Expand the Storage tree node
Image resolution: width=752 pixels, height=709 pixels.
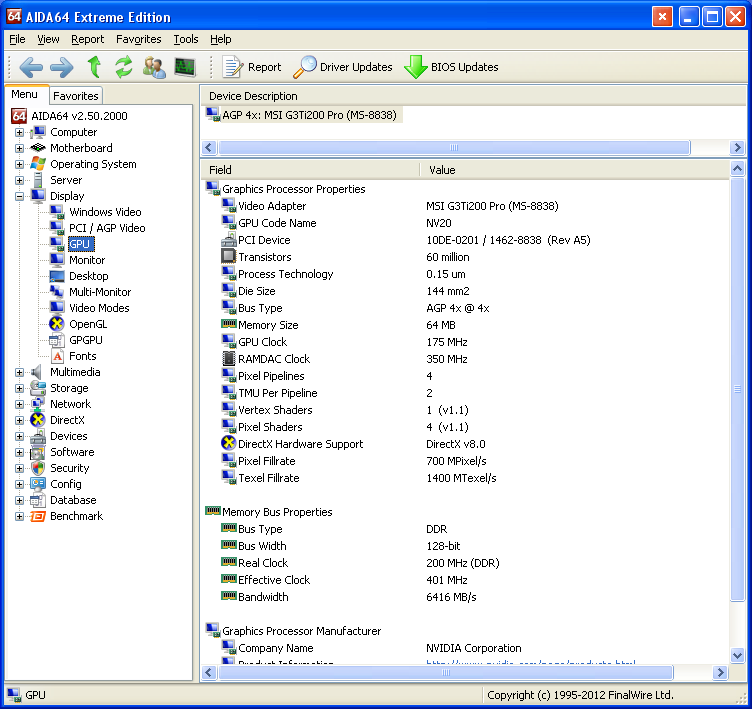pyautogui.click(x=19, y=388)
